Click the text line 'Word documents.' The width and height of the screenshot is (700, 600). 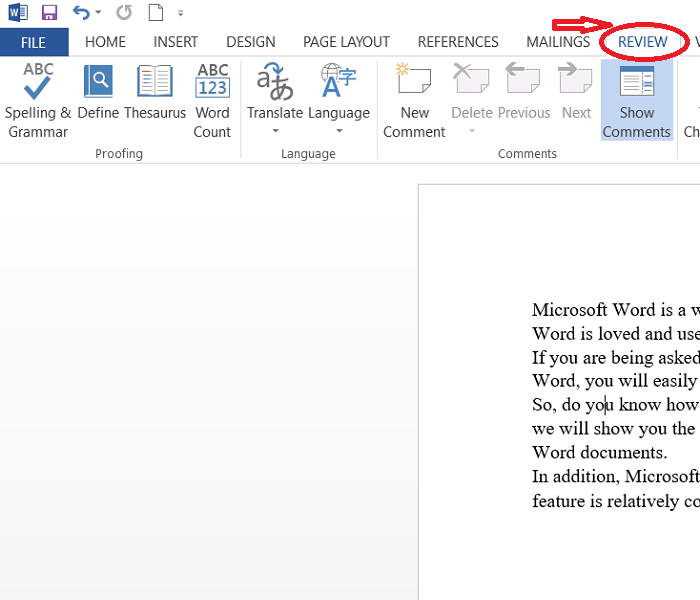[600, 453]
